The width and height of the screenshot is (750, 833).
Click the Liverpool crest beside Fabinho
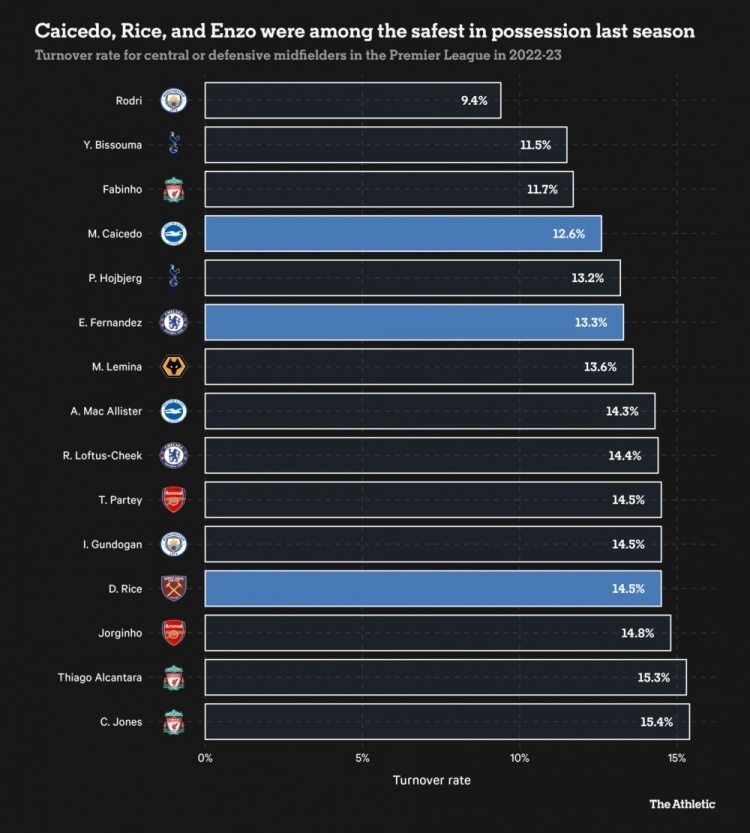pos(174,189)
